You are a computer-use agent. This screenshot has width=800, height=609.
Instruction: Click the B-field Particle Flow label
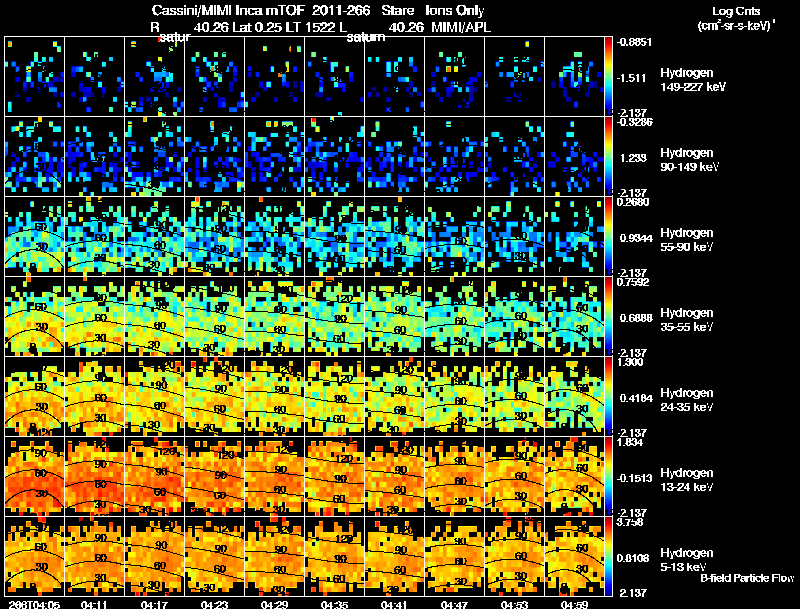click(x=747, y=578)
